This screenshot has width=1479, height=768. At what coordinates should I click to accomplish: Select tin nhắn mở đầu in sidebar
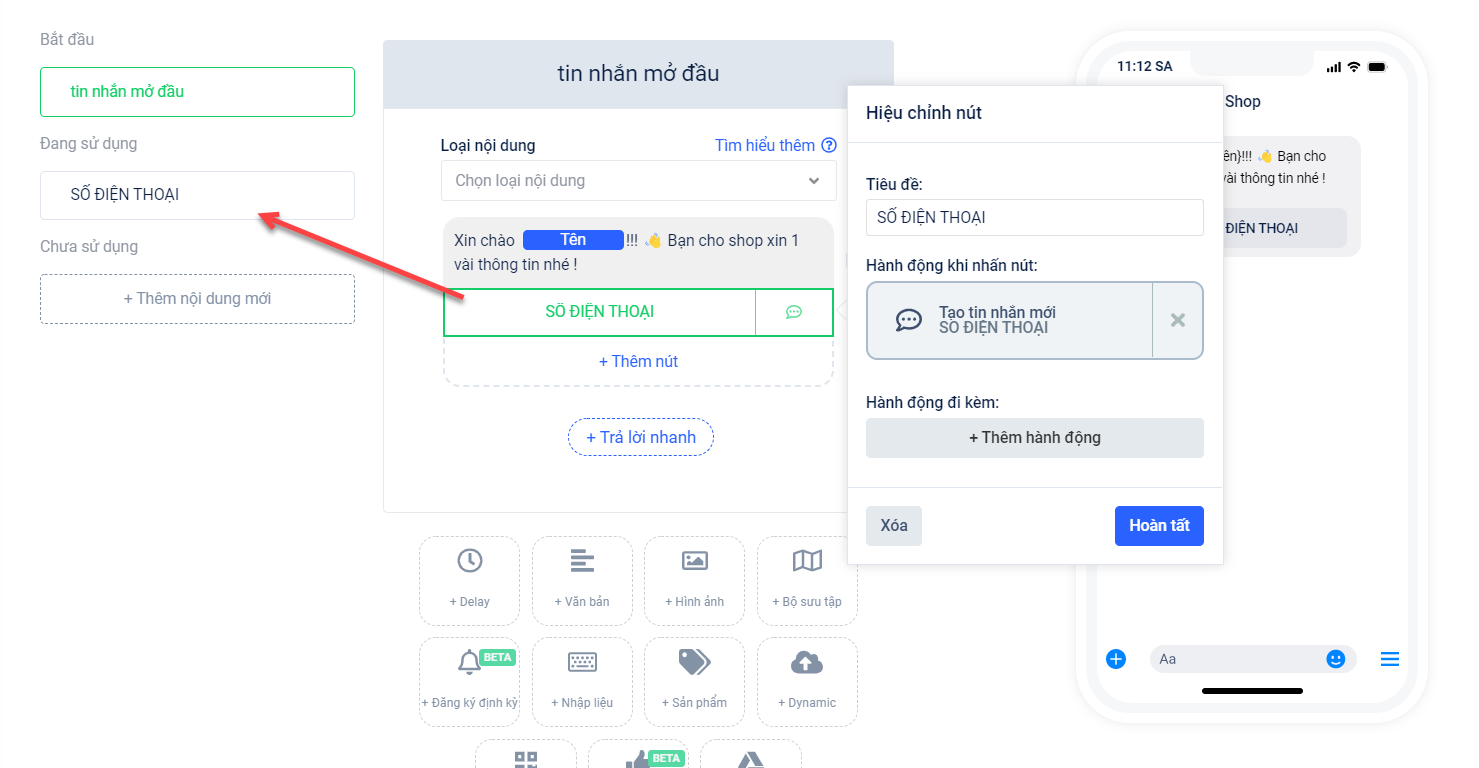pyautogui.click(x=197, y=92)
